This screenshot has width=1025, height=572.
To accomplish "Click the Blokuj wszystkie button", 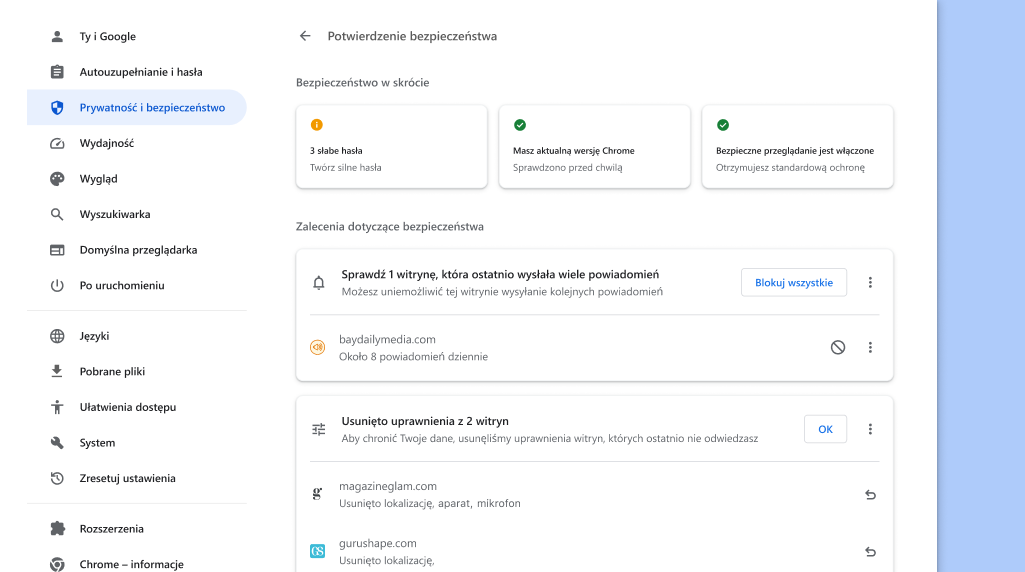I will (x=794, y=282).
